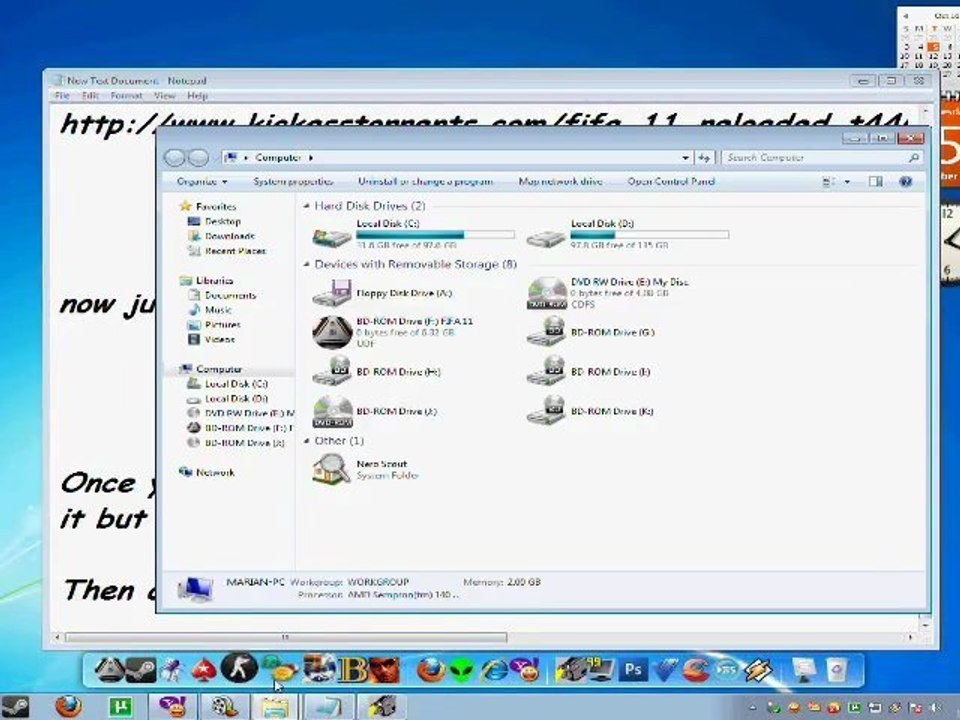This screenshot has width=960, height=720.
Task: Open the Organize dropdown menu
Action: point(202,182)
